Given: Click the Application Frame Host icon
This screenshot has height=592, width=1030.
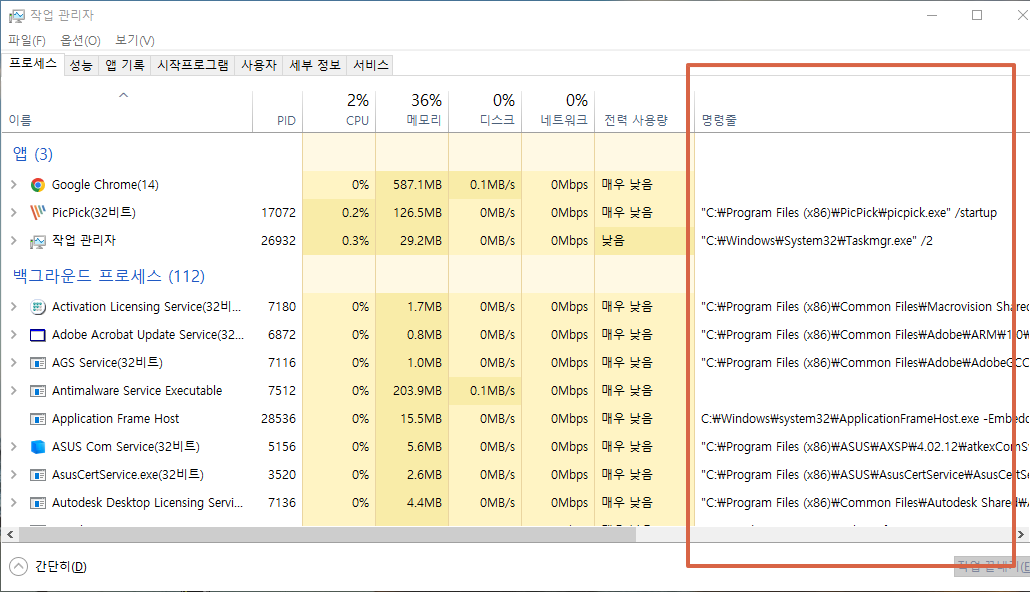Looking at the screenshot, I should point(37,418).
